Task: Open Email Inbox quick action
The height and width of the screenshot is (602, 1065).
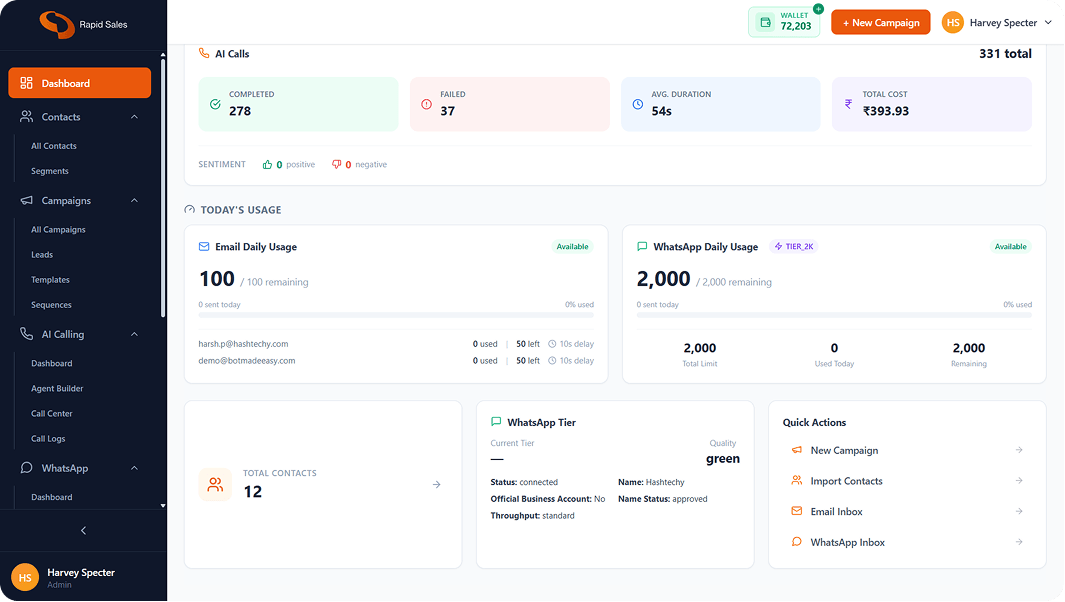Action: click(907, 512)
